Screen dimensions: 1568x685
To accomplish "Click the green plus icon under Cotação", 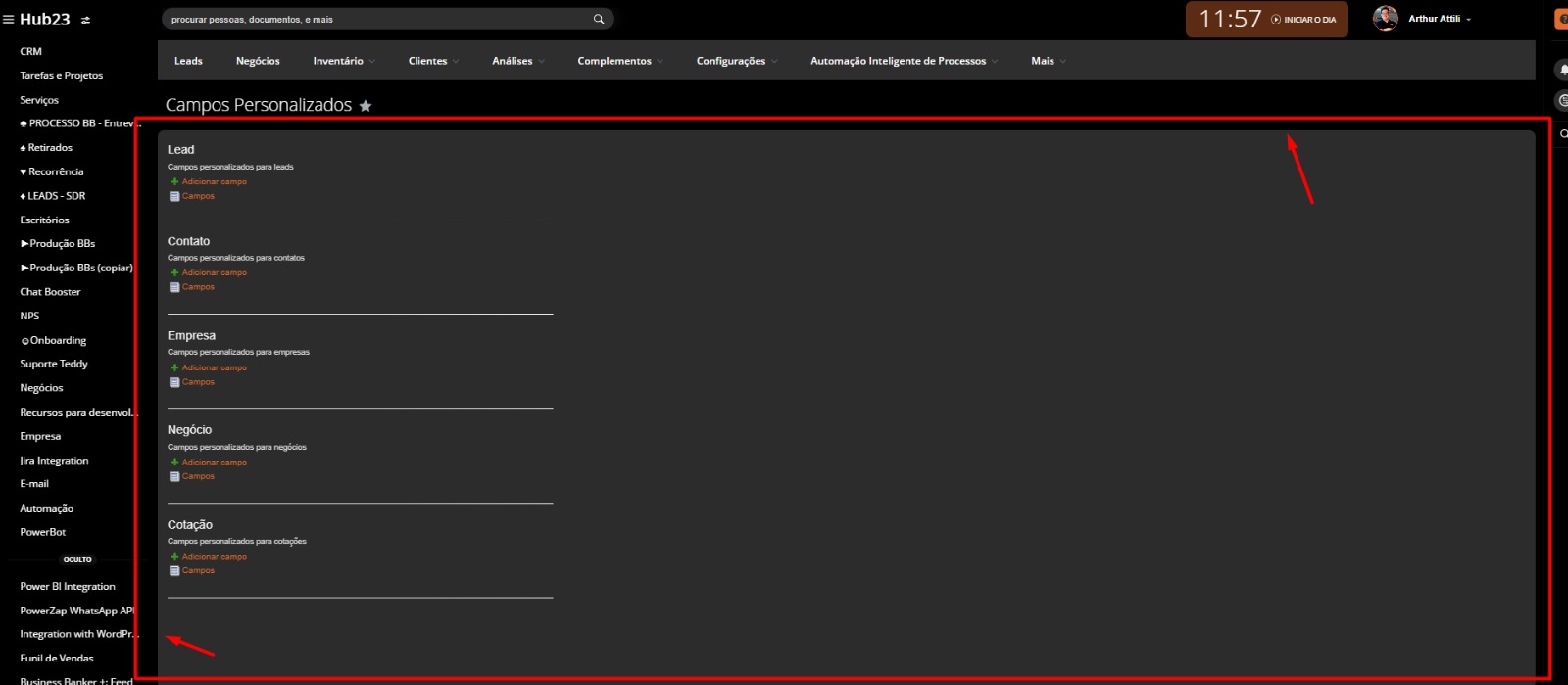I will coord(174,557).
